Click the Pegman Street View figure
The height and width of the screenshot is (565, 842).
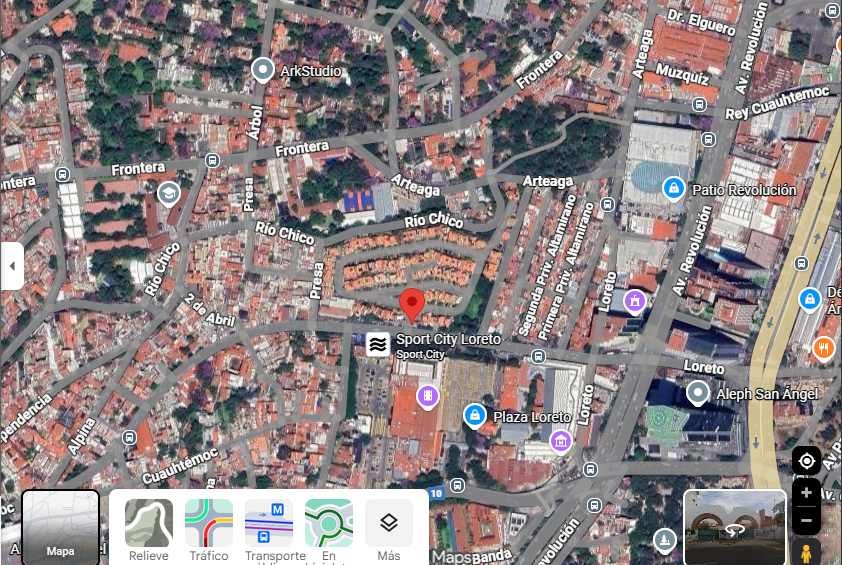point(805,552)
